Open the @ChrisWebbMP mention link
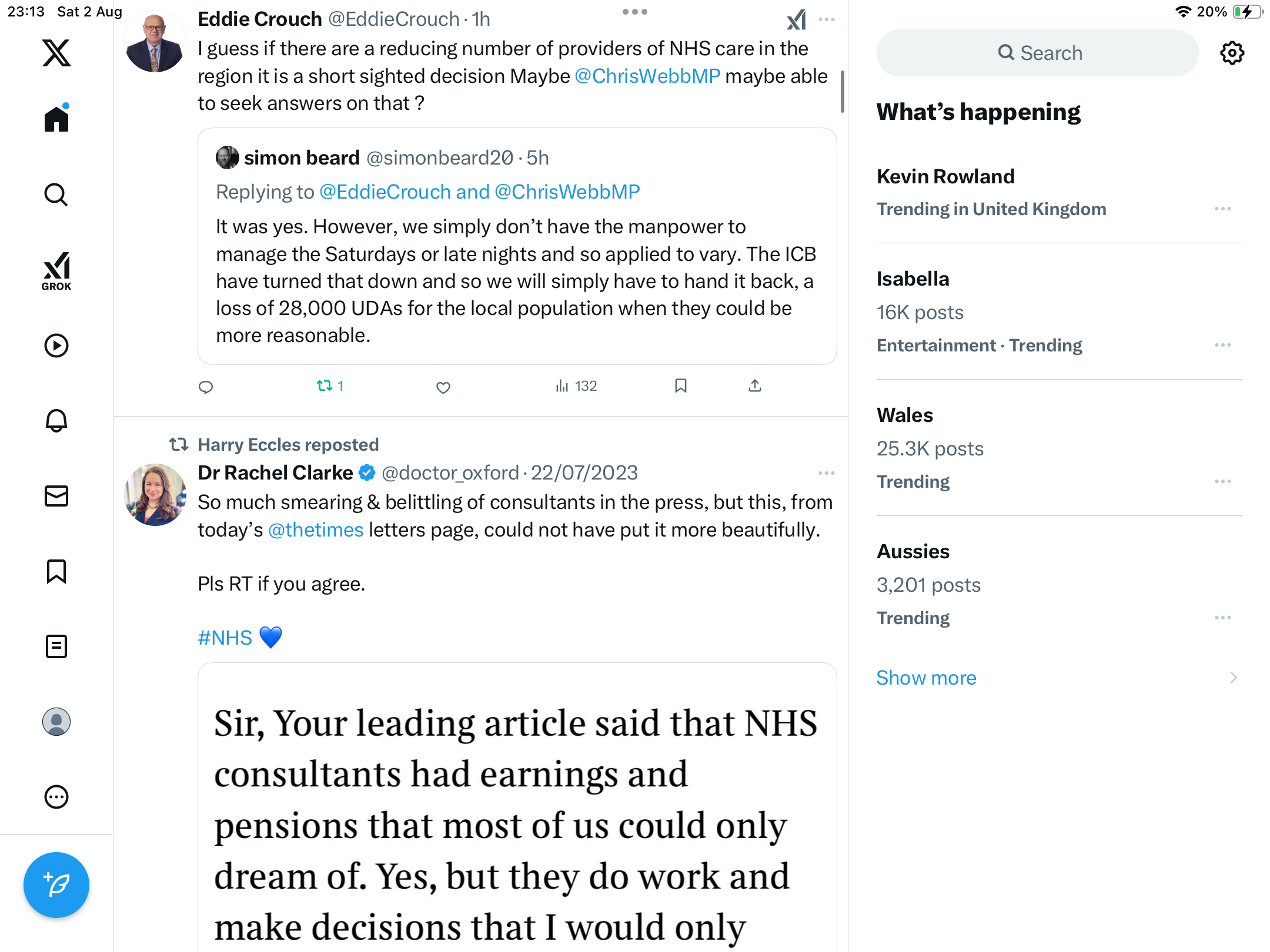Screen dimensions: 1270x952 [647, 76]
